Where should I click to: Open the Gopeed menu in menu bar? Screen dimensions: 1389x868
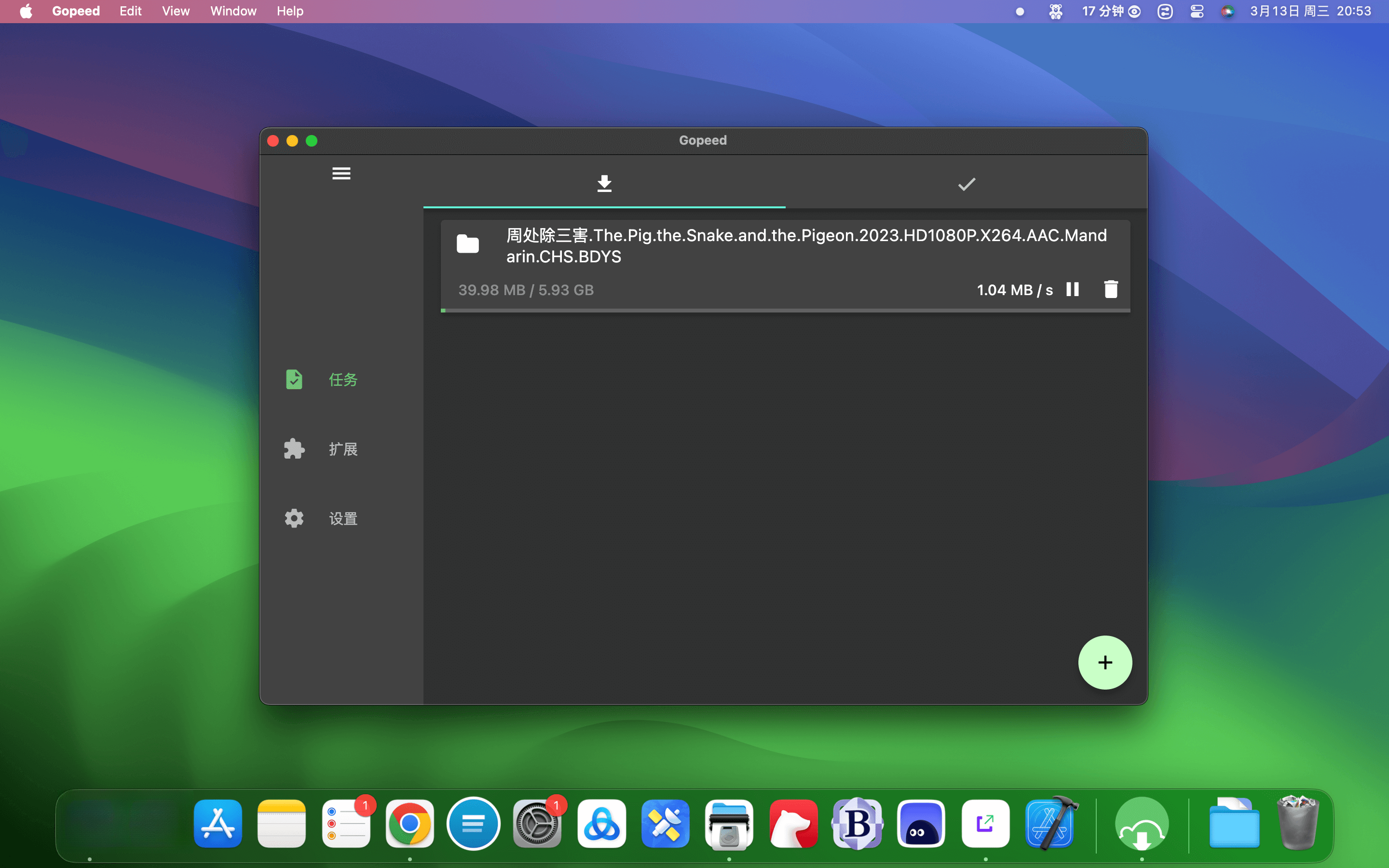point(76,11)
